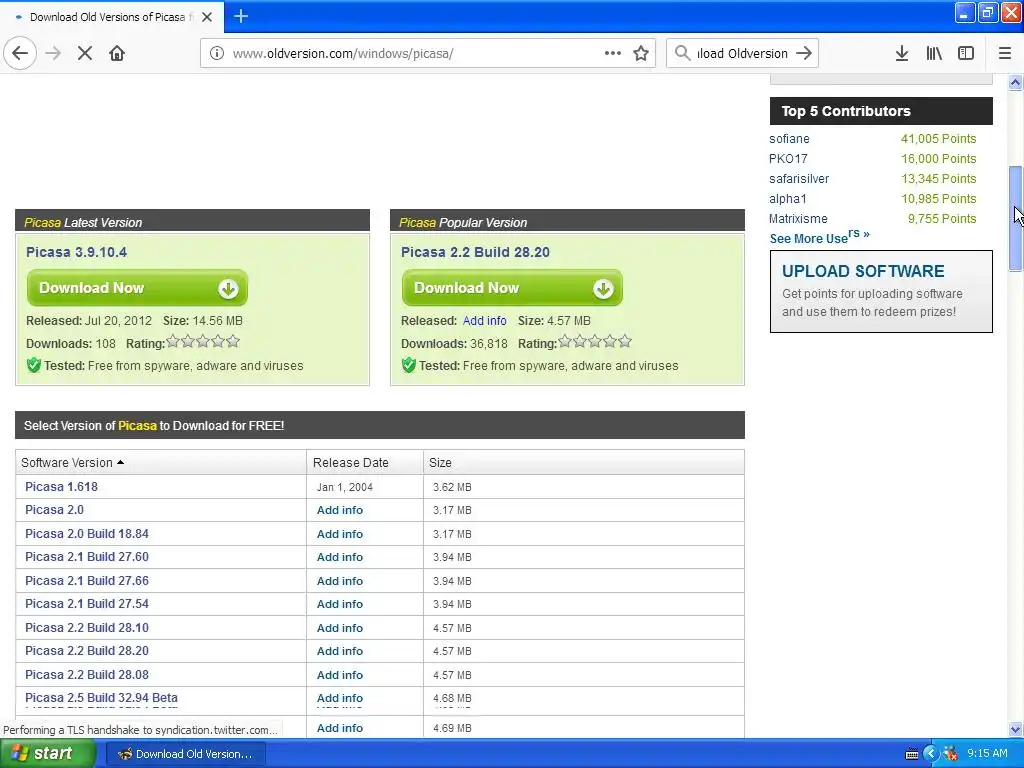Image resolution: width=1024 pixels, height=768 pixels.
Task: Open the UPLOAD SOFTWARE box
Action: 881,291
